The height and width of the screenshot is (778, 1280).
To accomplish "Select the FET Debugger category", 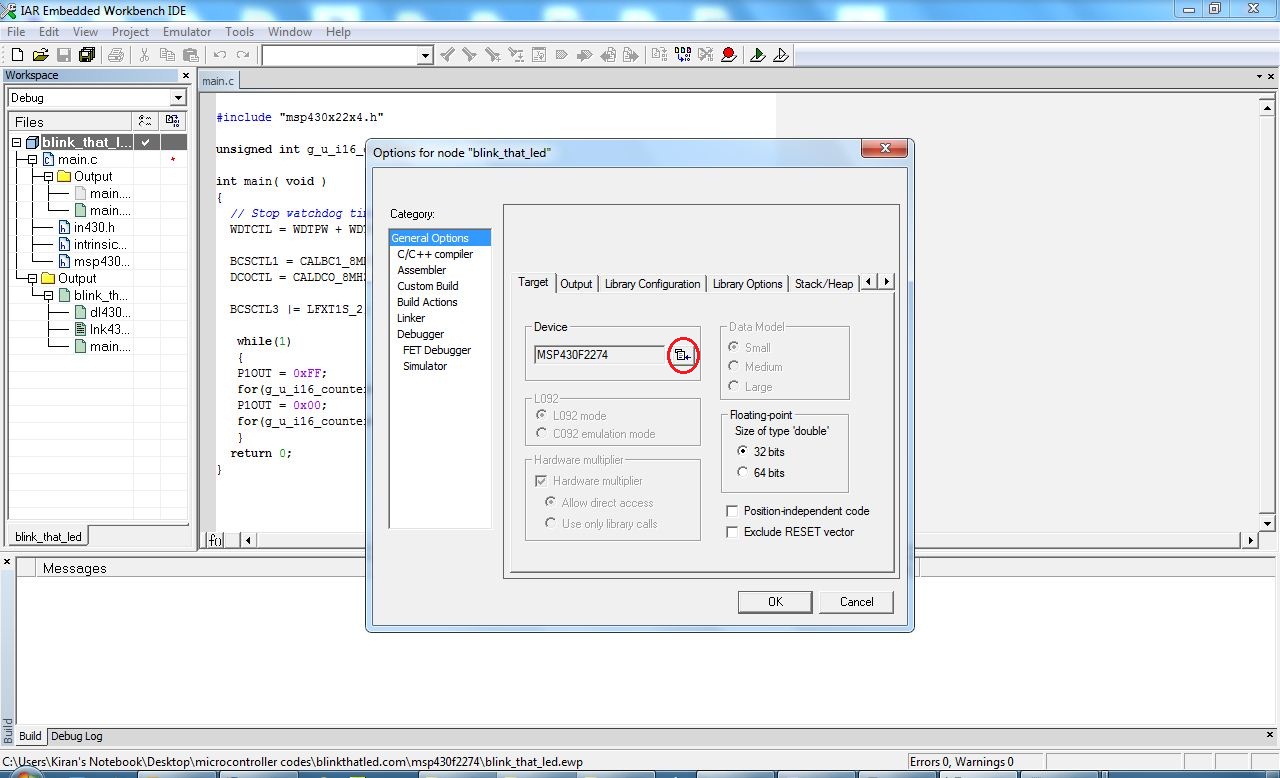I will pyautogui.click(x=436, y=350).
